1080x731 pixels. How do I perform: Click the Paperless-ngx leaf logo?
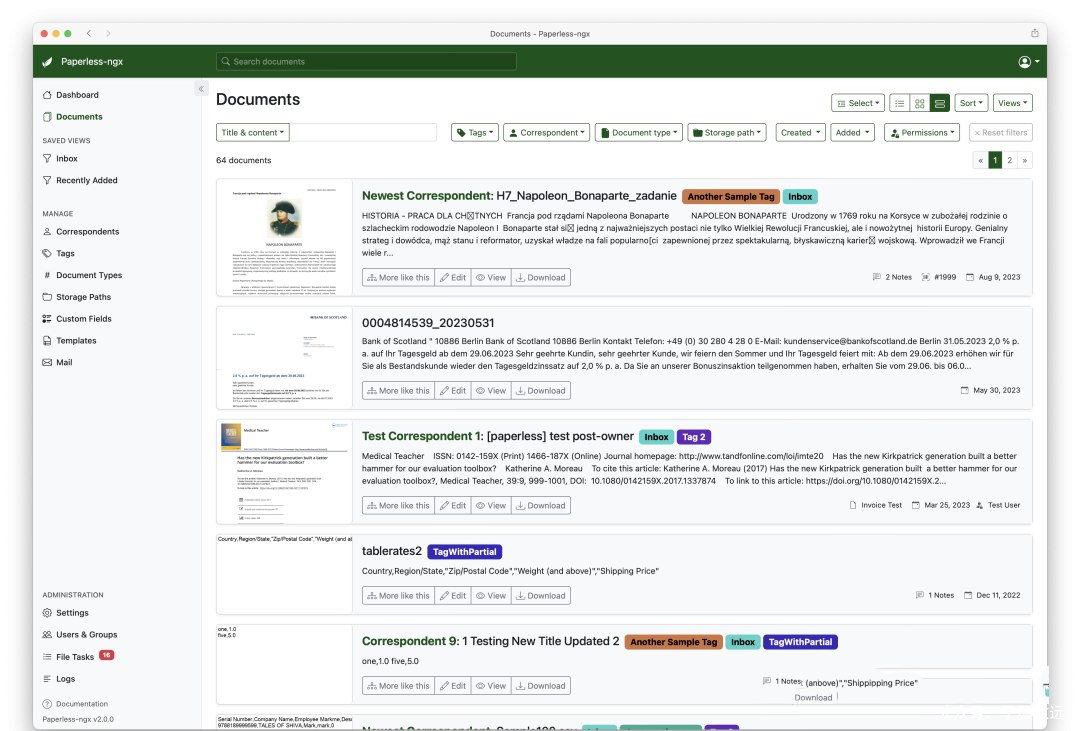(48, 62)
